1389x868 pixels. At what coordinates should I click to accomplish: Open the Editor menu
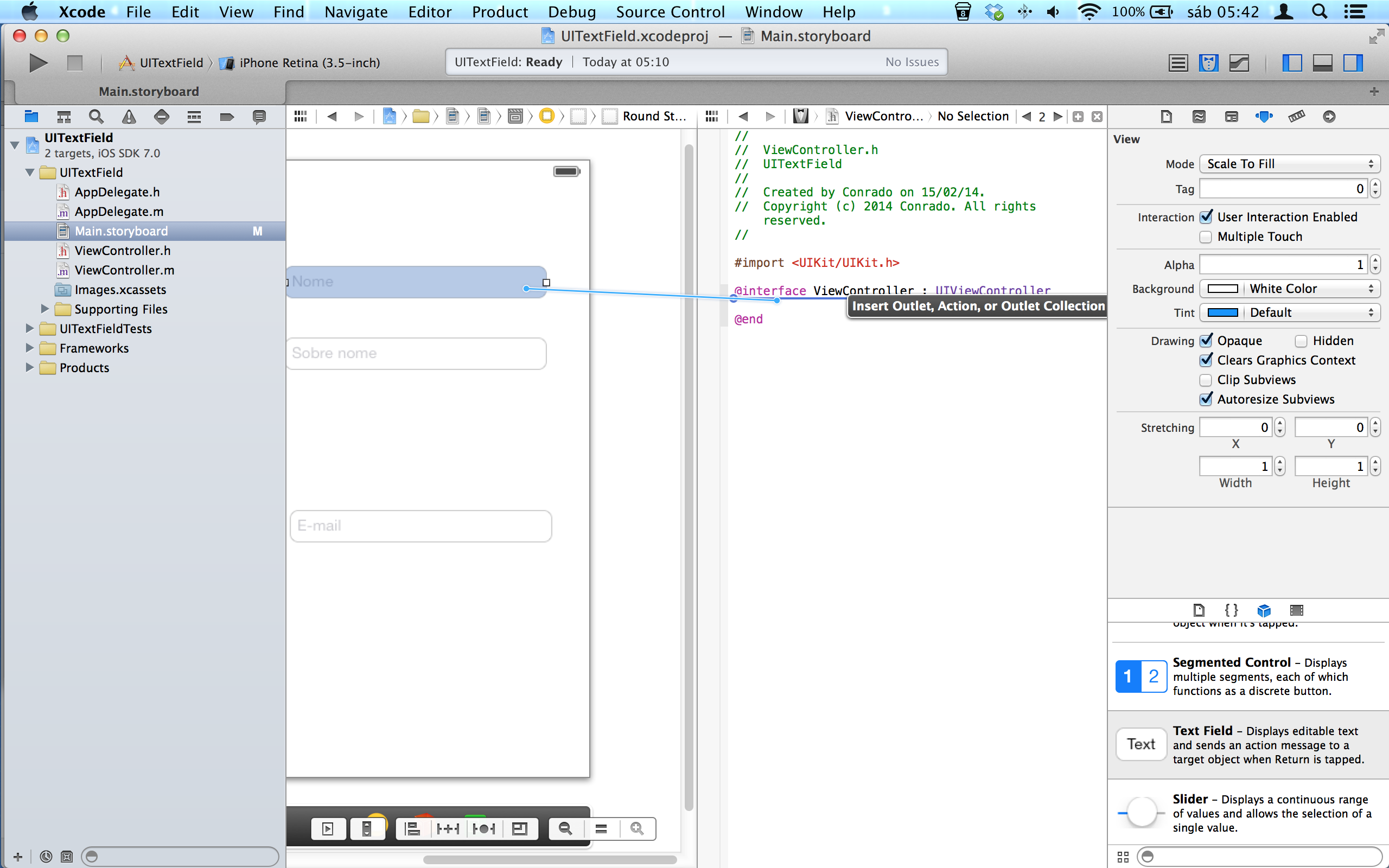tap(429, 11)
